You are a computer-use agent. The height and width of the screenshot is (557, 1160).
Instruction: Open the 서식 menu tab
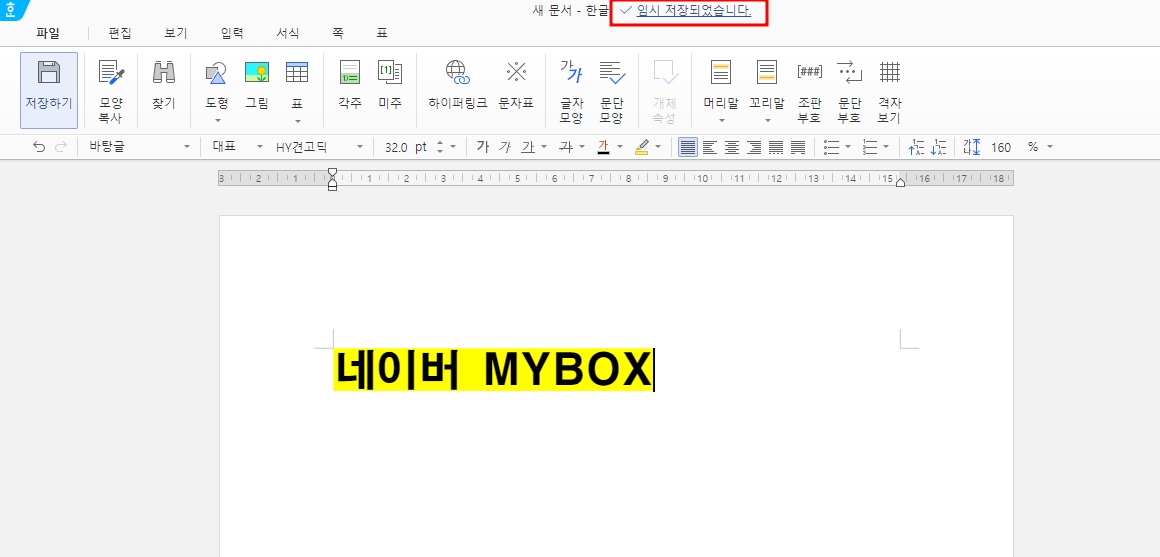pyautogui.click(x=288, y=33)
